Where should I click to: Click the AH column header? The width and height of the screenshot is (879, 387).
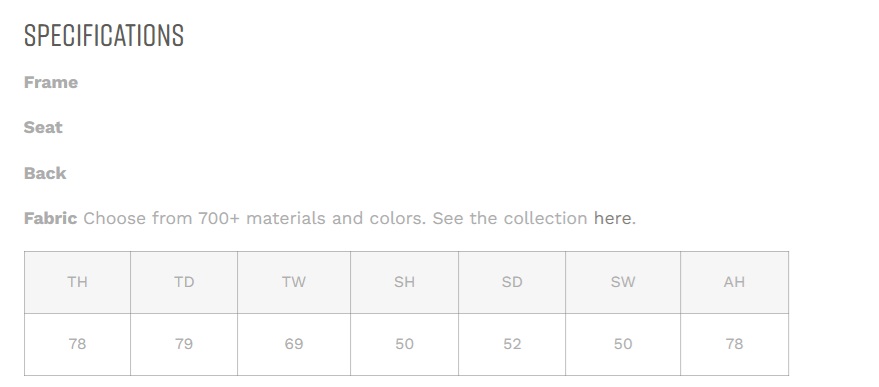pos(734,282)
